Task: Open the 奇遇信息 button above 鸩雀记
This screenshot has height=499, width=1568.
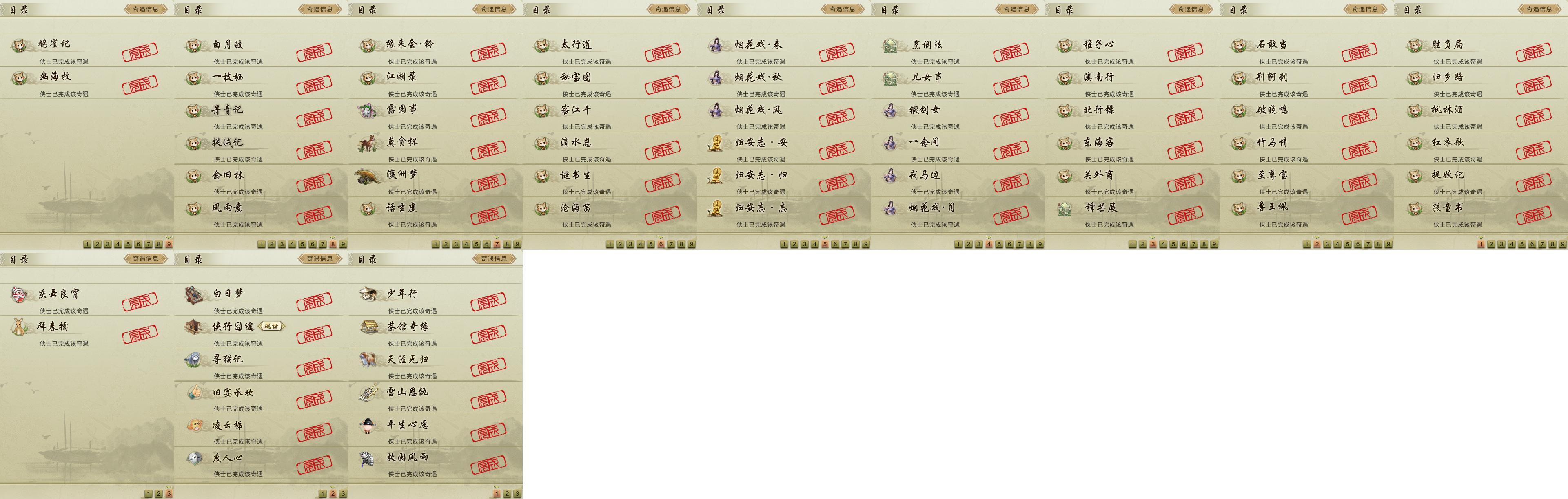Action: 146,9
